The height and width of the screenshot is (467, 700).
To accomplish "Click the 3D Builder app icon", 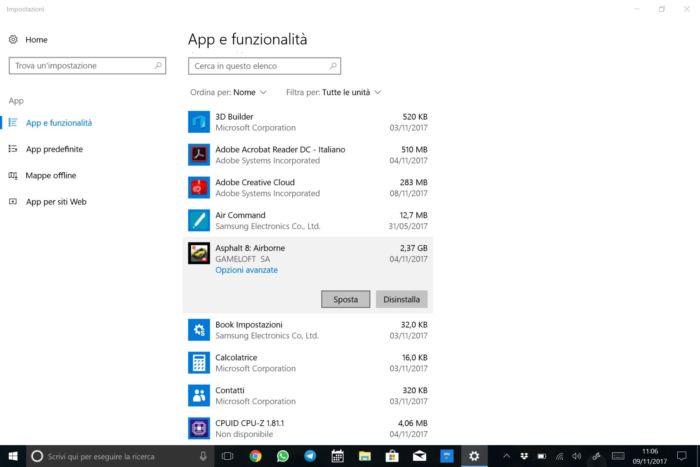I will [199, 122].
